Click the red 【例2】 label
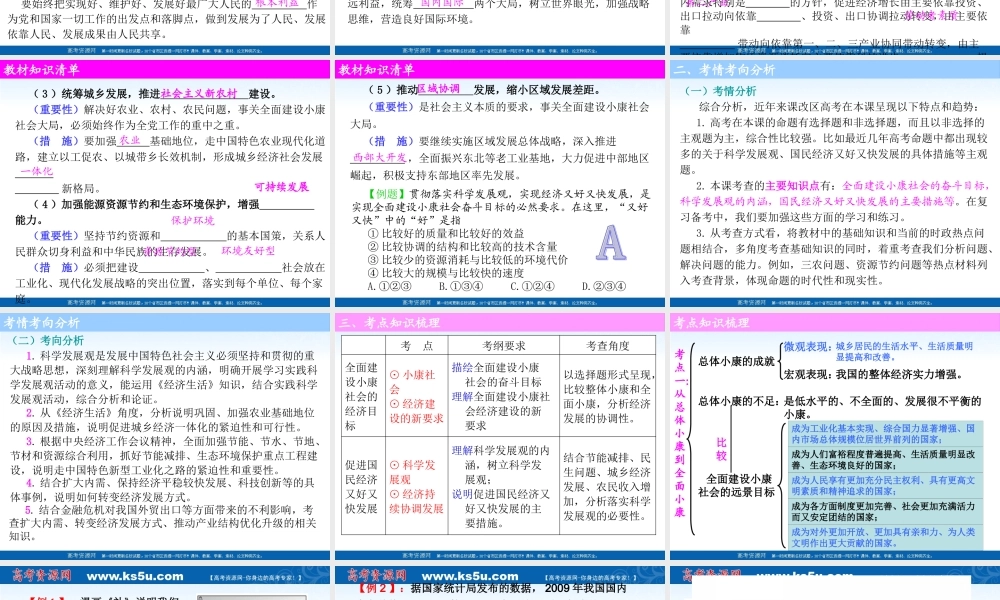This screenshot has width=1000, height=600. 380,589
